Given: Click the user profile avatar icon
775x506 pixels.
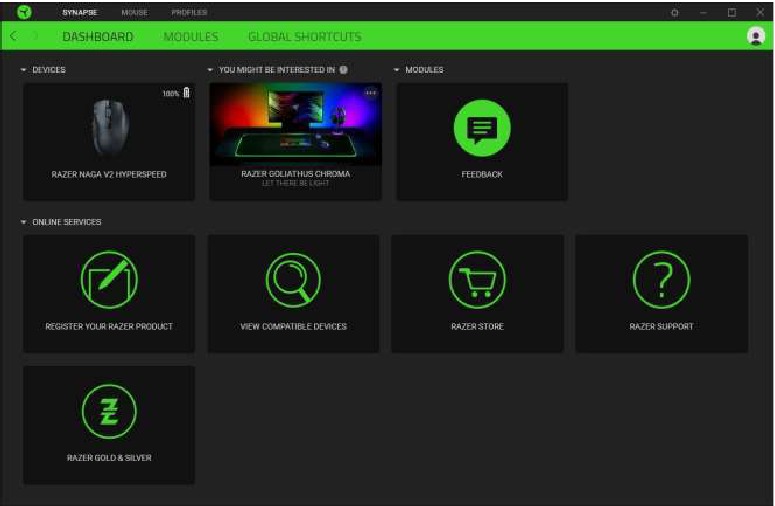Looking at the screenshot, I should point(755,36).
